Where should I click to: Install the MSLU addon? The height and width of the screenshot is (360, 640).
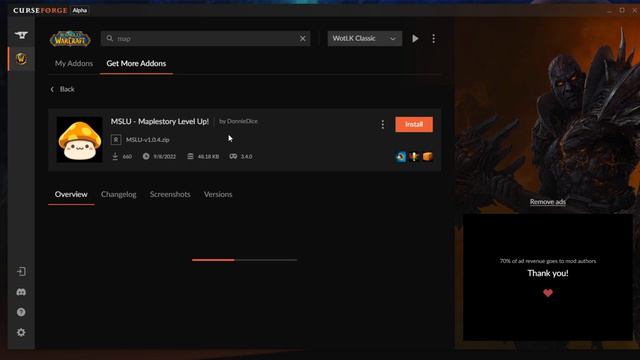click(414, 124)
